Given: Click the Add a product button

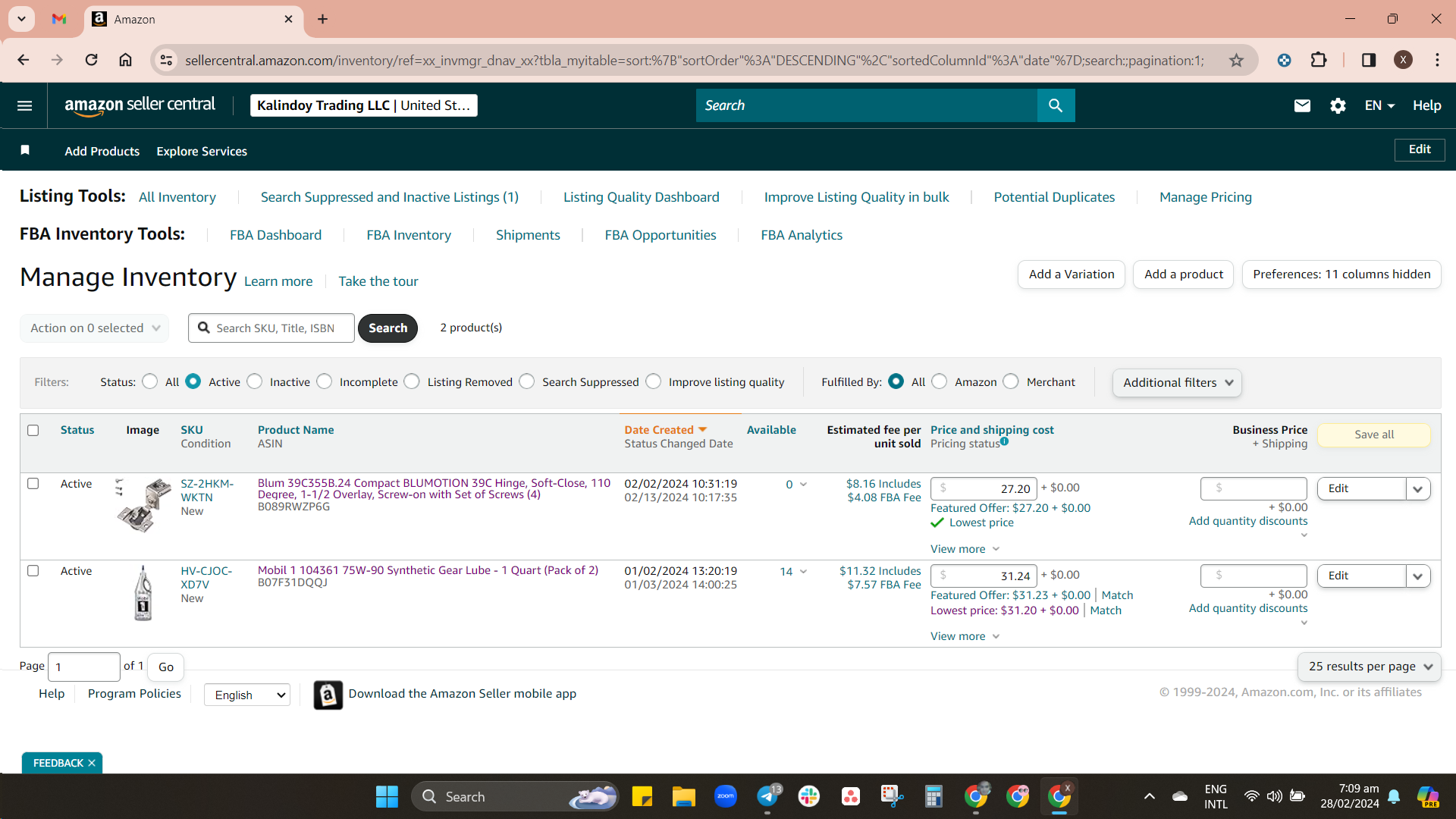Looking at the screenshot, I should [1184, 275].
